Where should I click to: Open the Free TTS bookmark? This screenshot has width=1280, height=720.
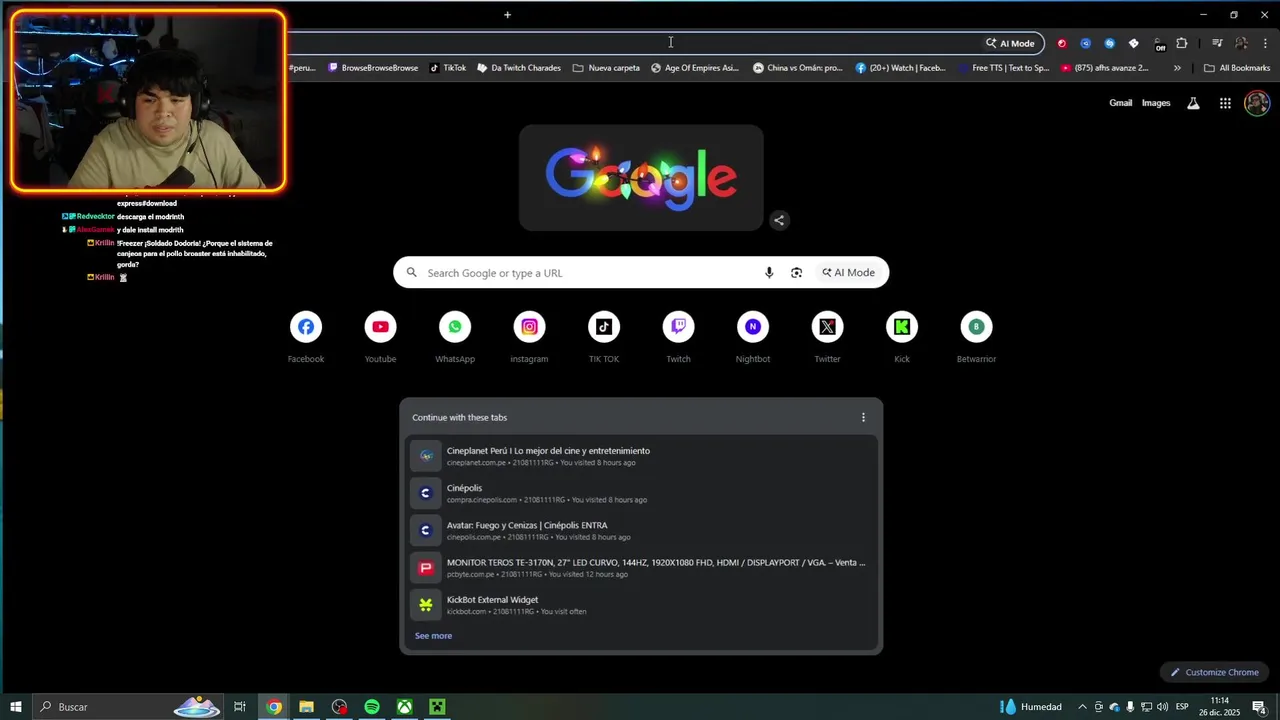(x=1003, y=68)
